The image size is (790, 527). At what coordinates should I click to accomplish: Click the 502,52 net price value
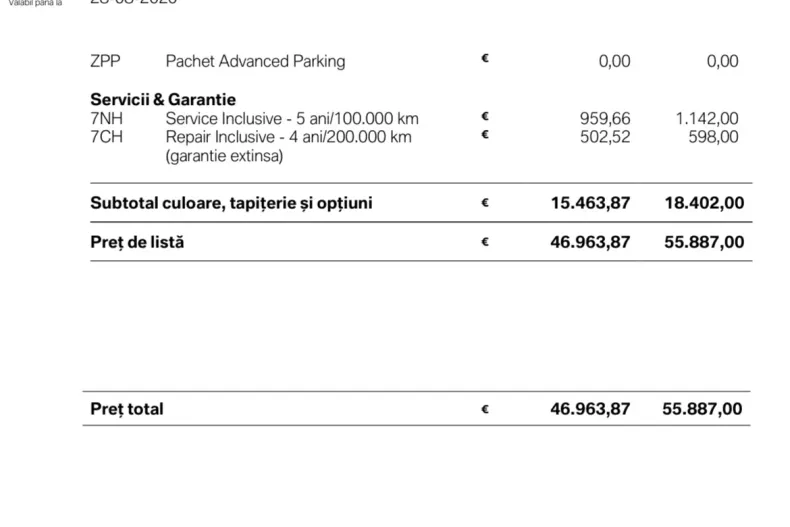605,137
